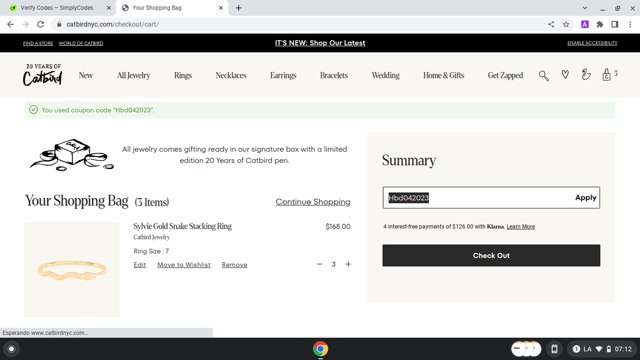Open the New menu item
Screen dimensions: 640x360
pos(86,76)
